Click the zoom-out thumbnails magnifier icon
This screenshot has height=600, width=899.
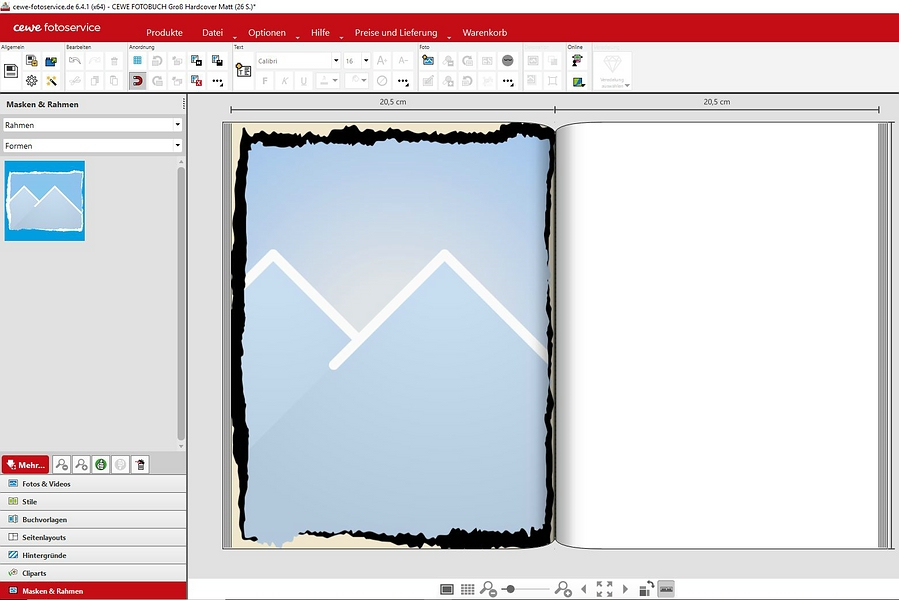point(62,465)
